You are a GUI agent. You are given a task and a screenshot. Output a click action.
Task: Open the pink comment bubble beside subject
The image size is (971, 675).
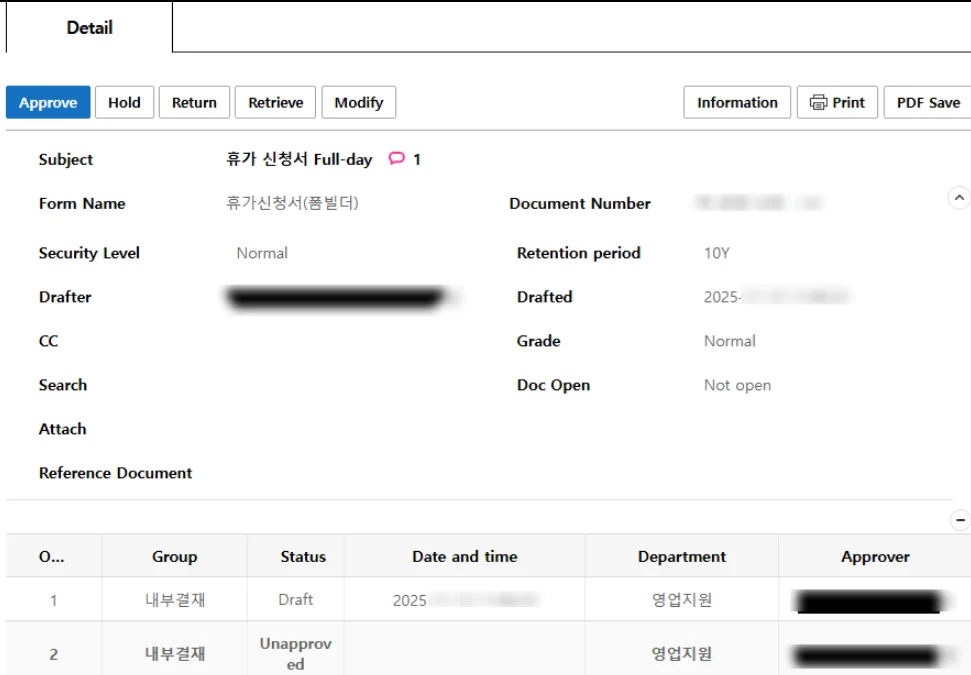(397, 159)
